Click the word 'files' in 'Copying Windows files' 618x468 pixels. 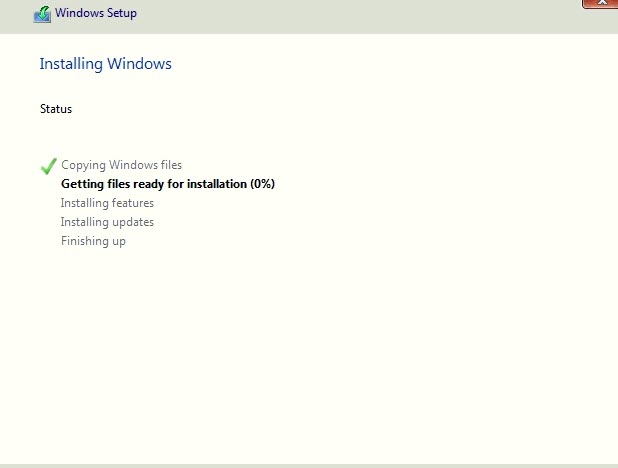[x=168, y=165]
